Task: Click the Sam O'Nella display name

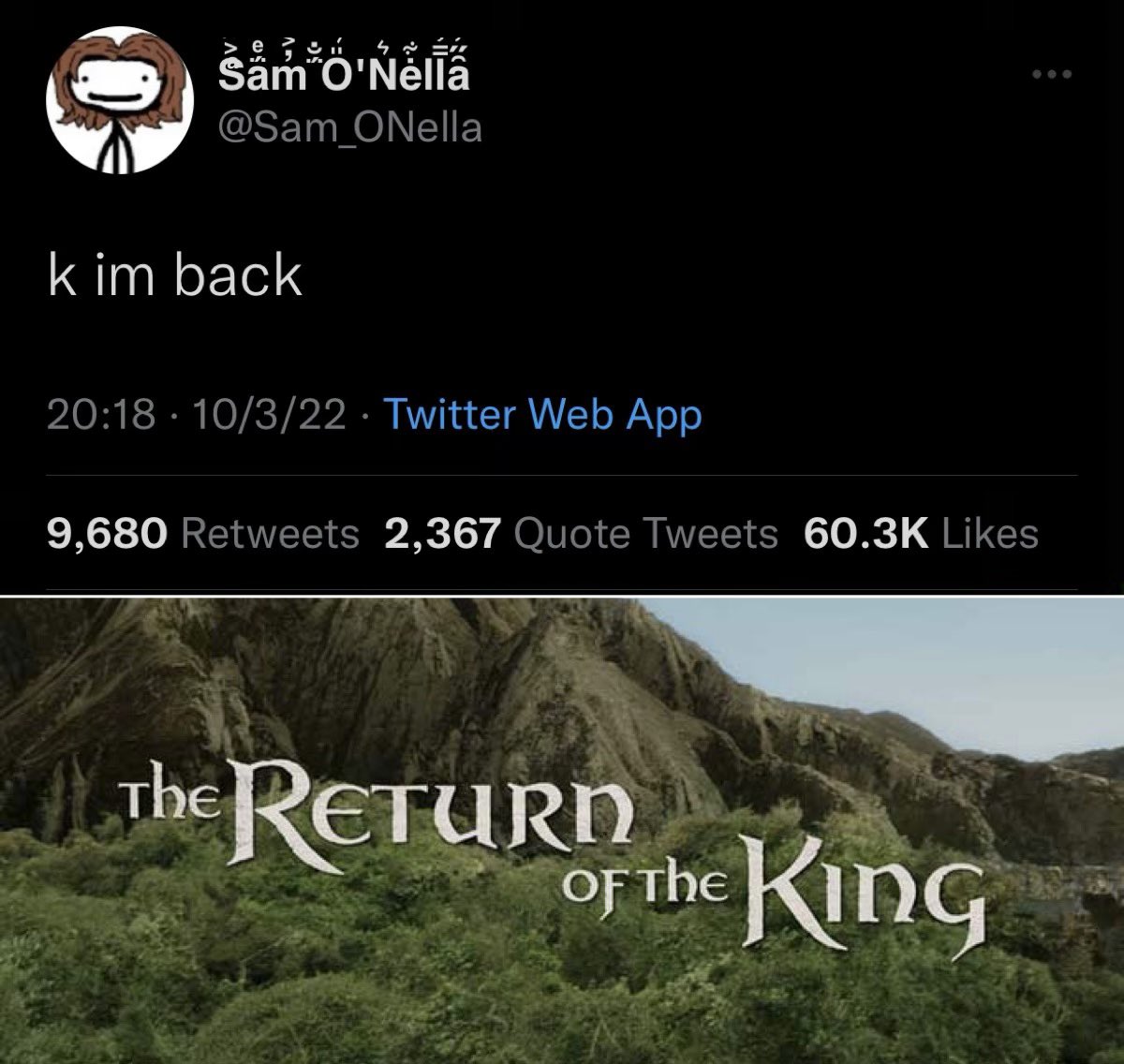Action: [x=344, y=76]
